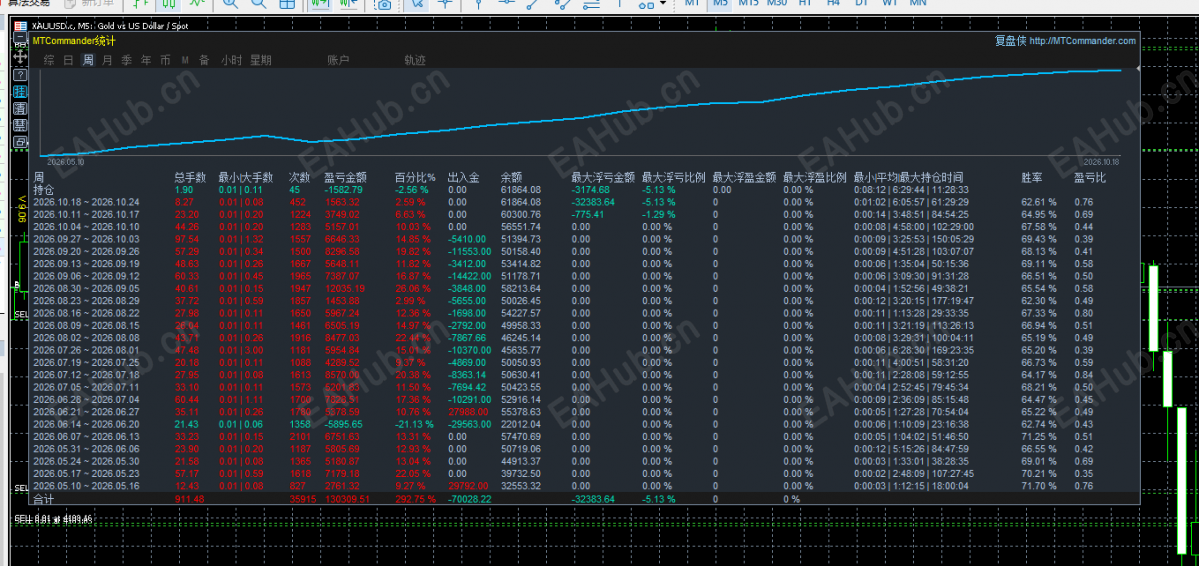Click the boxed icon below 清
Screen dimensions: 1199x566
point(21,125)
